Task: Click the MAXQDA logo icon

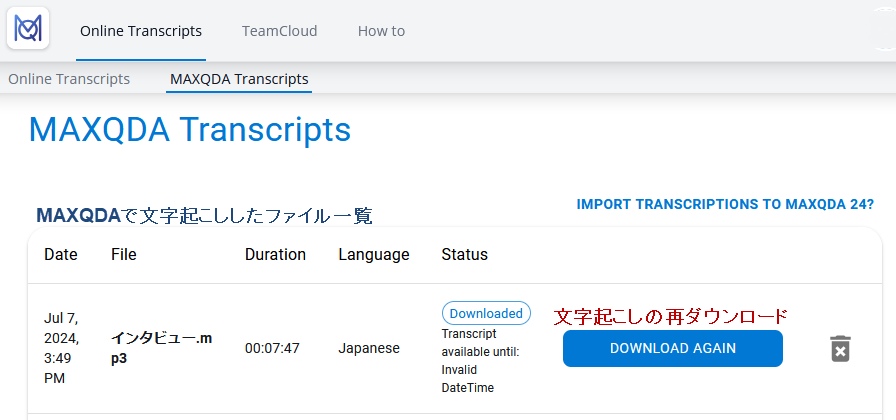Action: [x=28, y=29]
